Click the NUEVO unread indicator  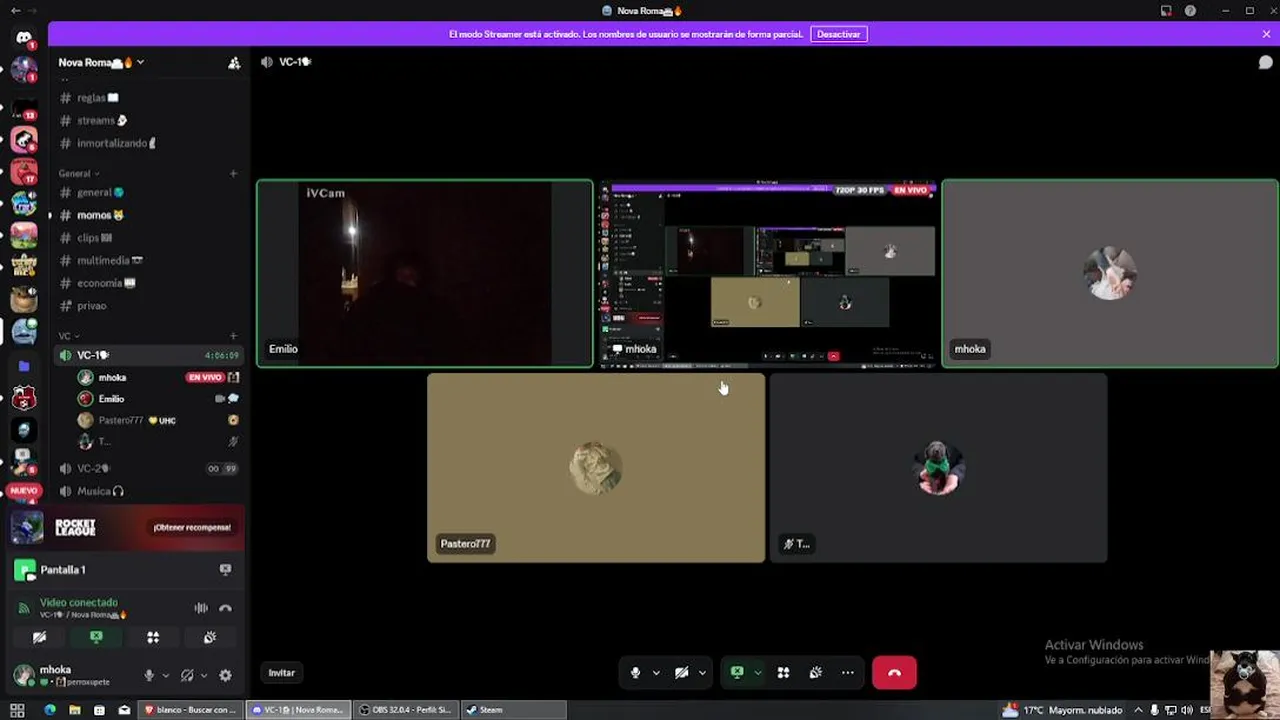24,491
